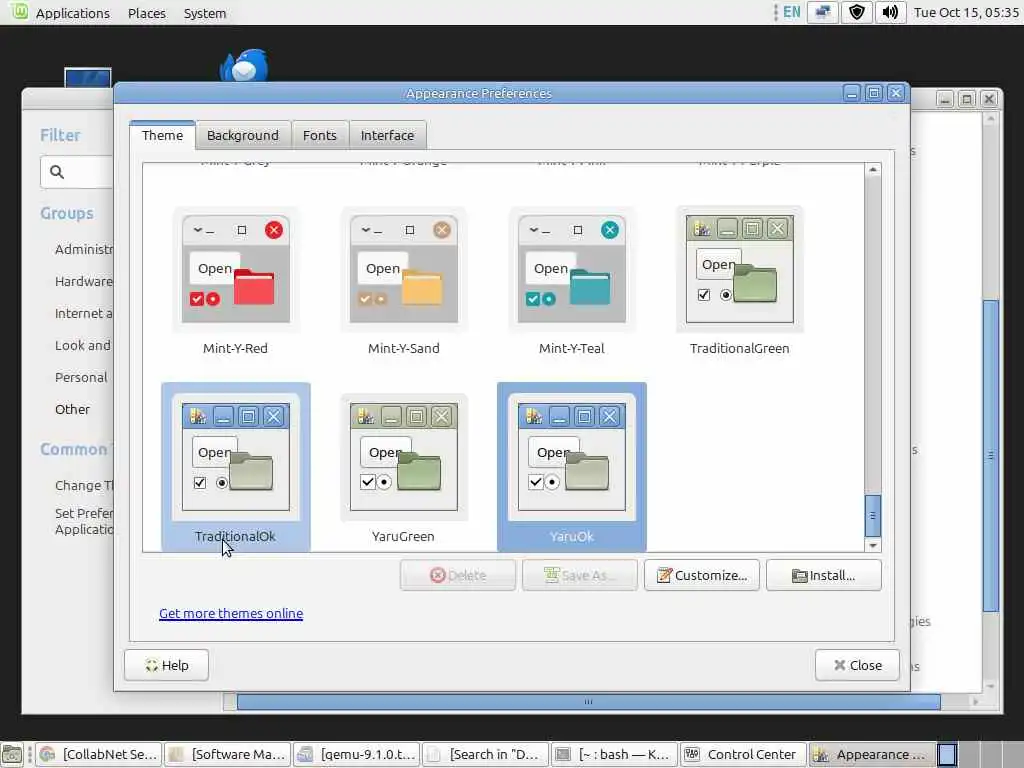Click the Install button package icon
This screenshot has width=1024, height=768.
pos(799,576)
